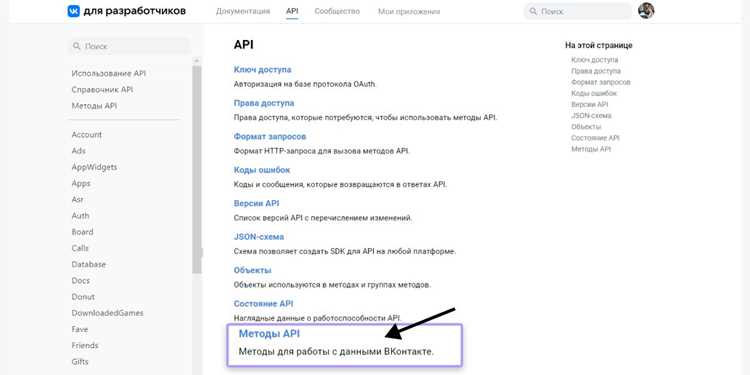This screenshot has height=375, width=750.
Task: Jump to Коды ошибок in page contents
Action: [594, 93]
